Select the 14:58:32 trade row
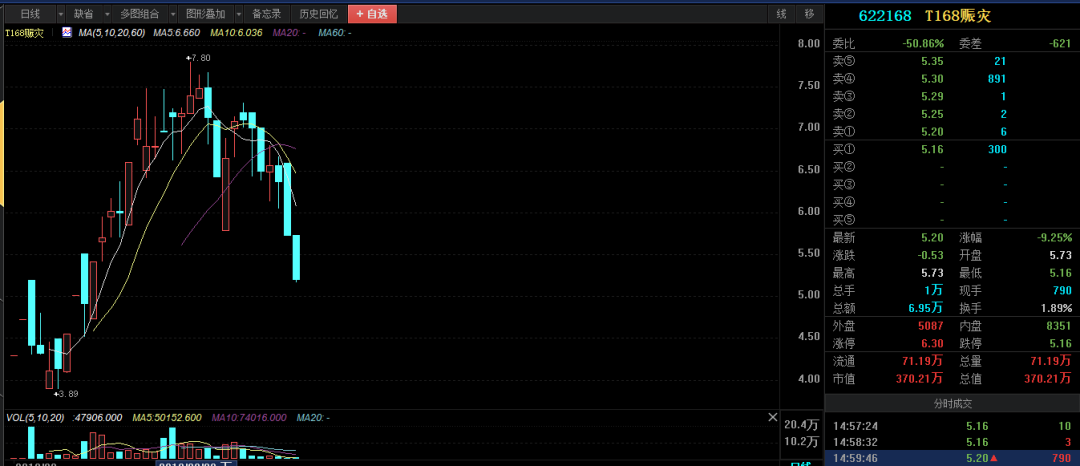1080x466 pixels. point(953,442)
